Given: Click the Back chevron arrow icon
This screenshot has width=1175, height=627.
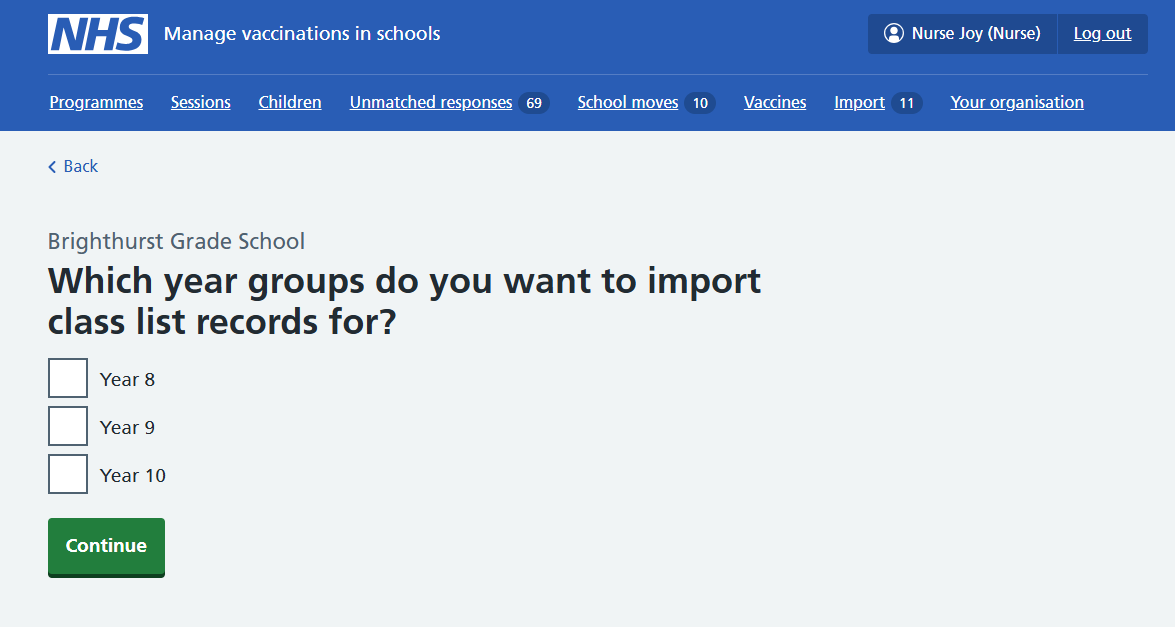Looking at the screenshot, I should (52, 166).
